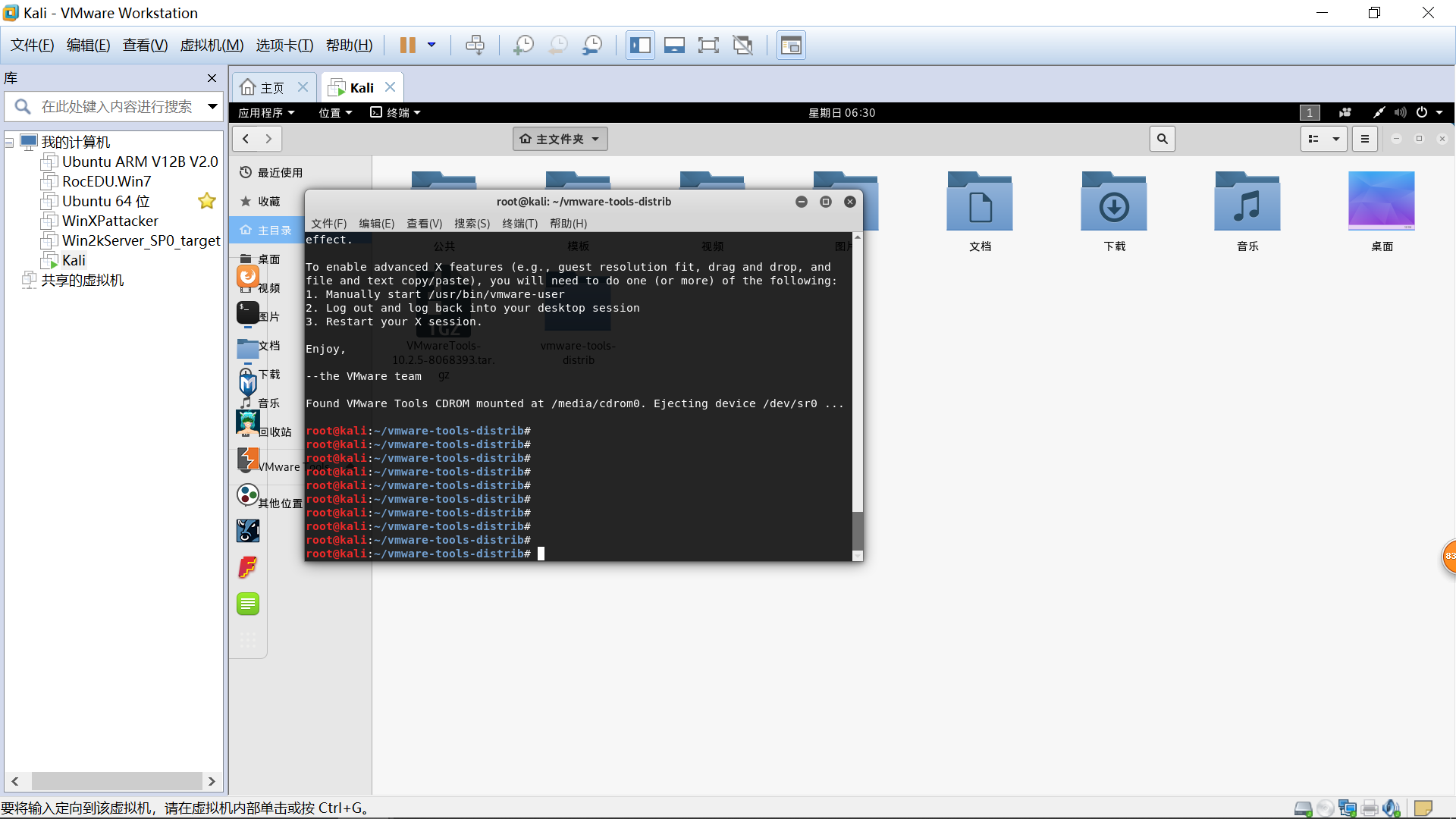This screenshot has width=1456, height=819.
Task: Select WinXPattacker in the library tree
Action: tap(110, 221)
